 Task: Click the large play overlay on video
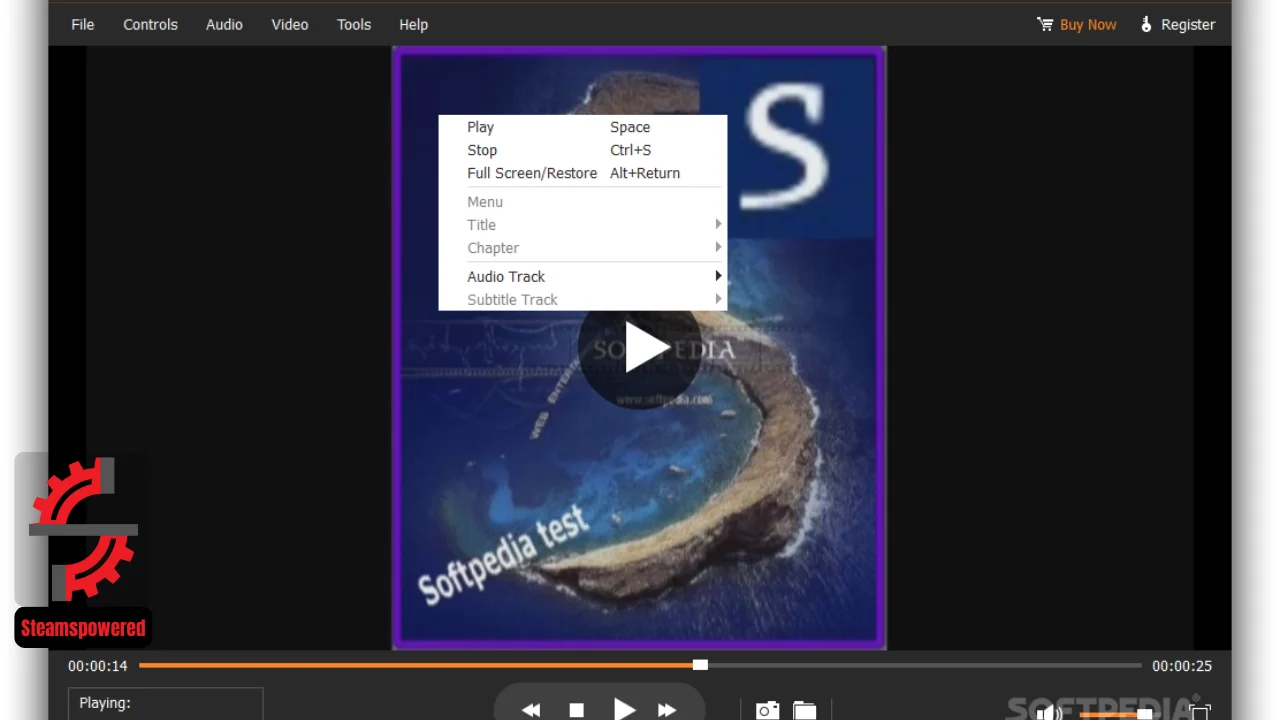coord(640,348)
